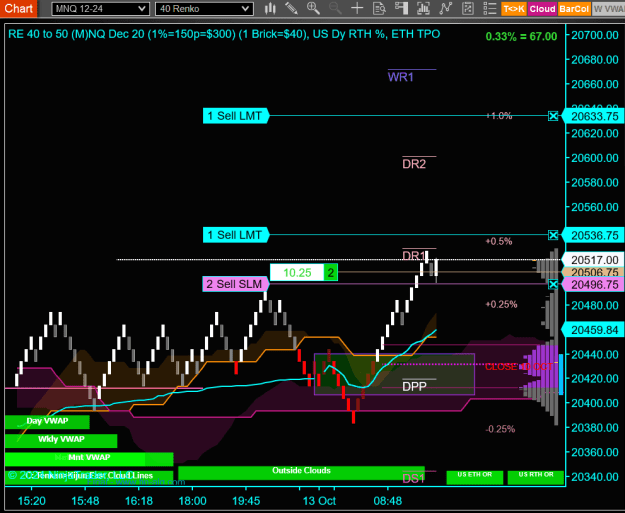This screenshot has height=513, width=625.
Task: Select the lower 1 Sell LMT order flag
Action: 236,235
